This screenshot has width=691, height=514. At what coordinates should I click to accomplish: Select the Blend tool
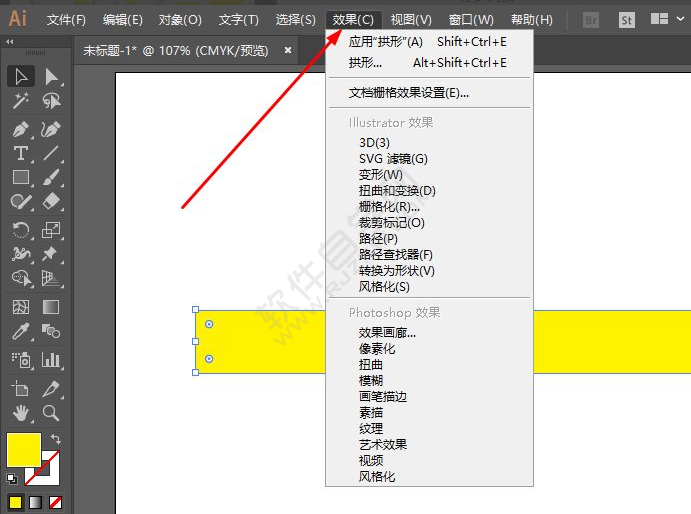coord(51,331)
